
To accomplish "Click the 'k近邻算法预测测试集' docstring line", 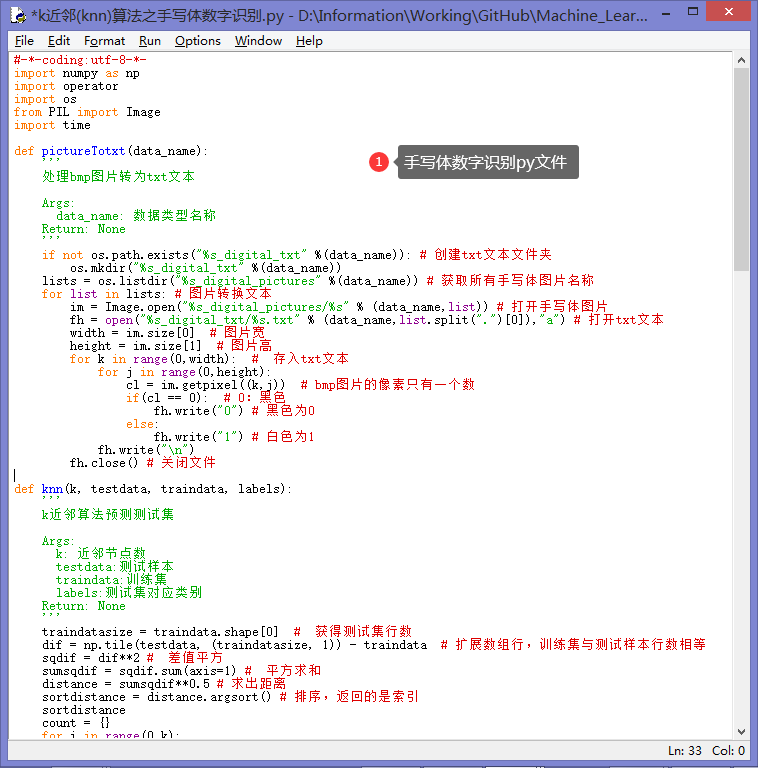I will pos(108,514).
